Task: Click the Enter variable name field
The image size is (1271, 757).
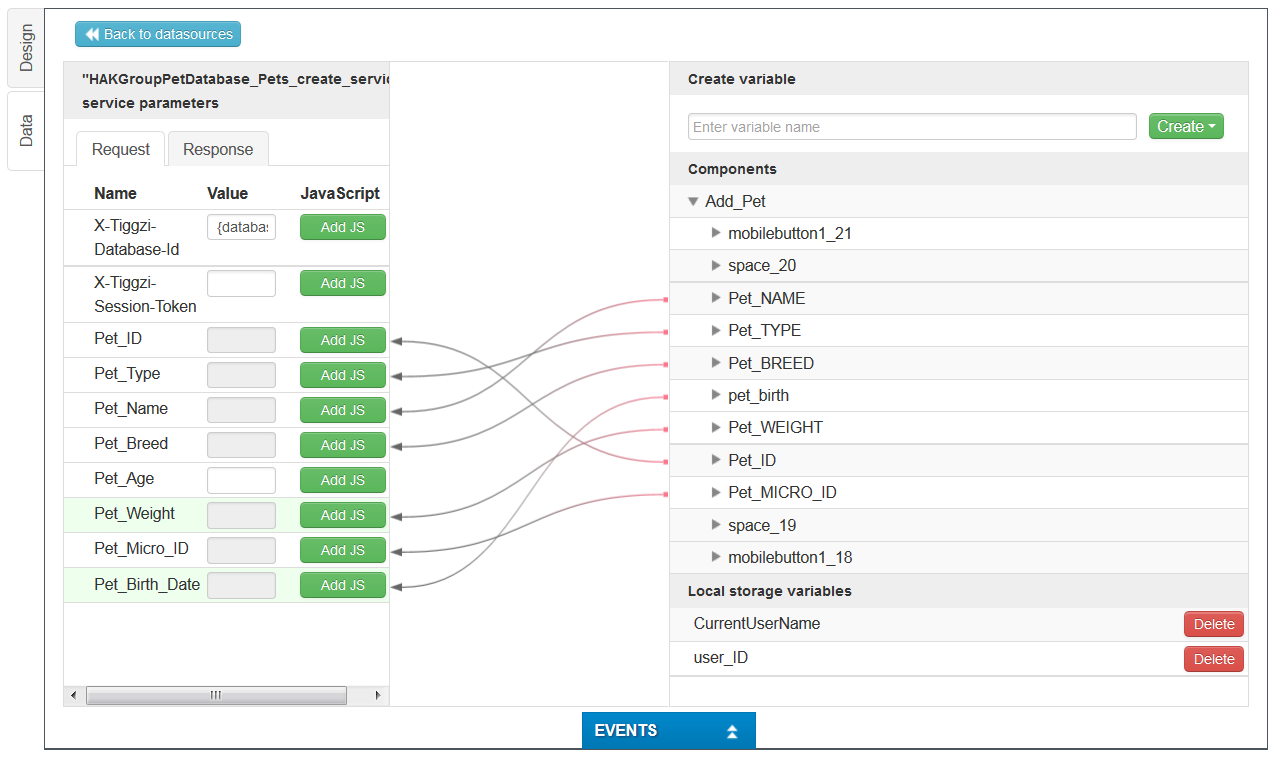Action: coord(911,127)
